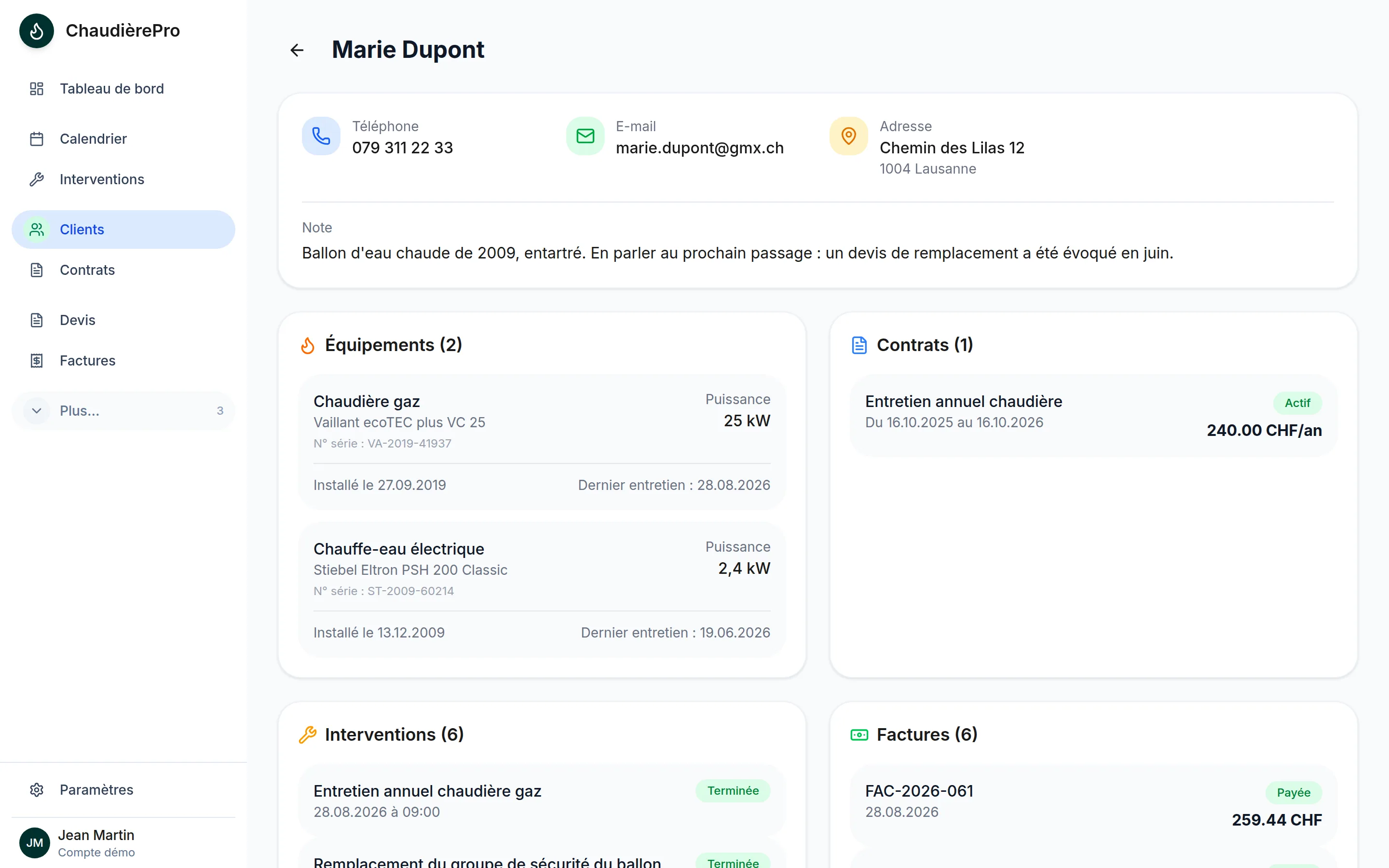Click the flame icon beside Équipements
The height and width of the screenshot is (868, 1389).
point(308,345)
